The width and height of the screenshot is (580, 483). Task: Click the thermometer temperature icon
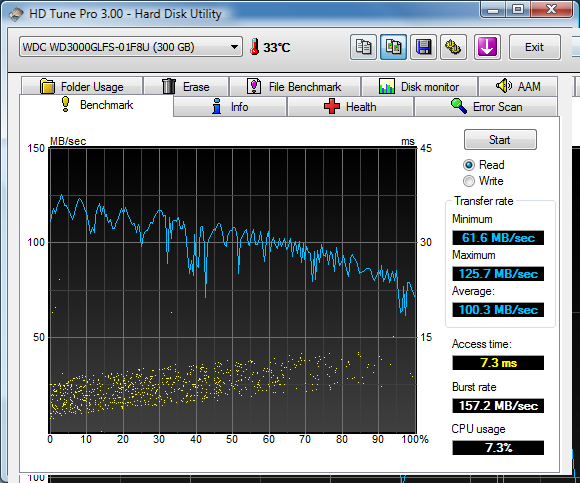tap(254, 47)
